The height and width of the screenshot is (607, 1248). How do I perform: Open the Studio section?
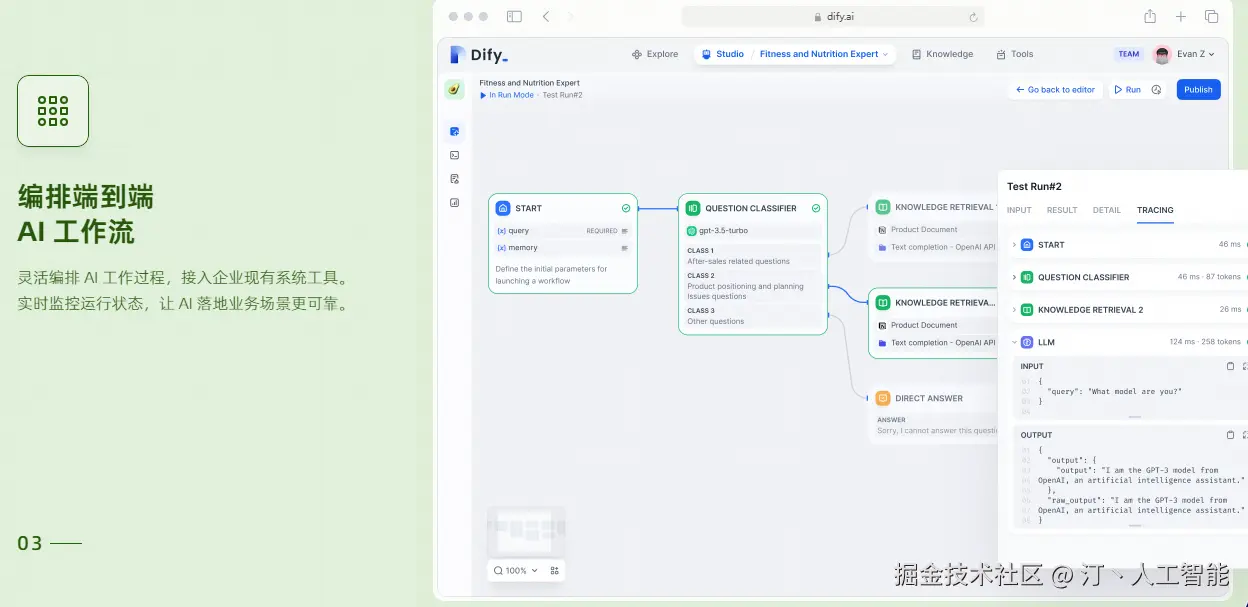point(723,54)
